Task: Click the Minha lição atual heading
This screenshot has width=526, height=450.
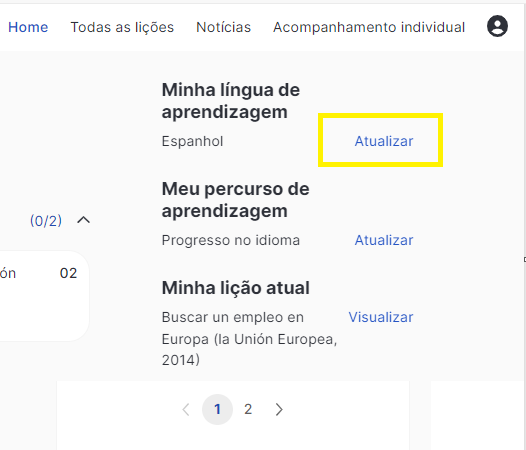Action: tap(235, 288)
